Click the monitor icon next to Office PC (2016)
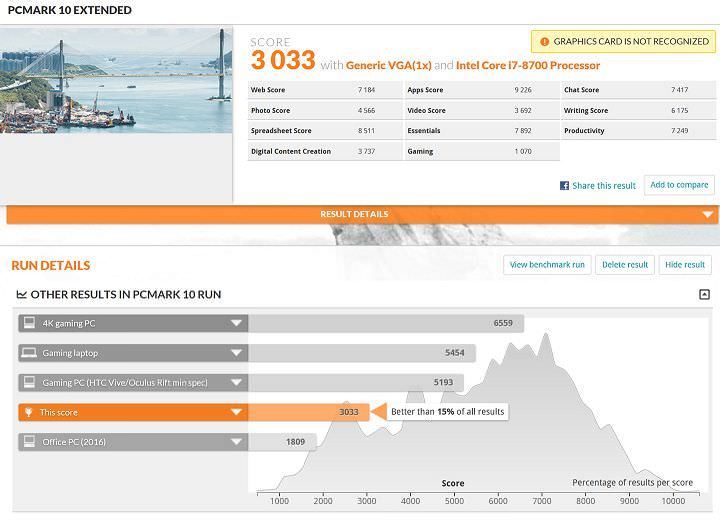720x521 pixels. pyautogui.click(x=29, y=442)
